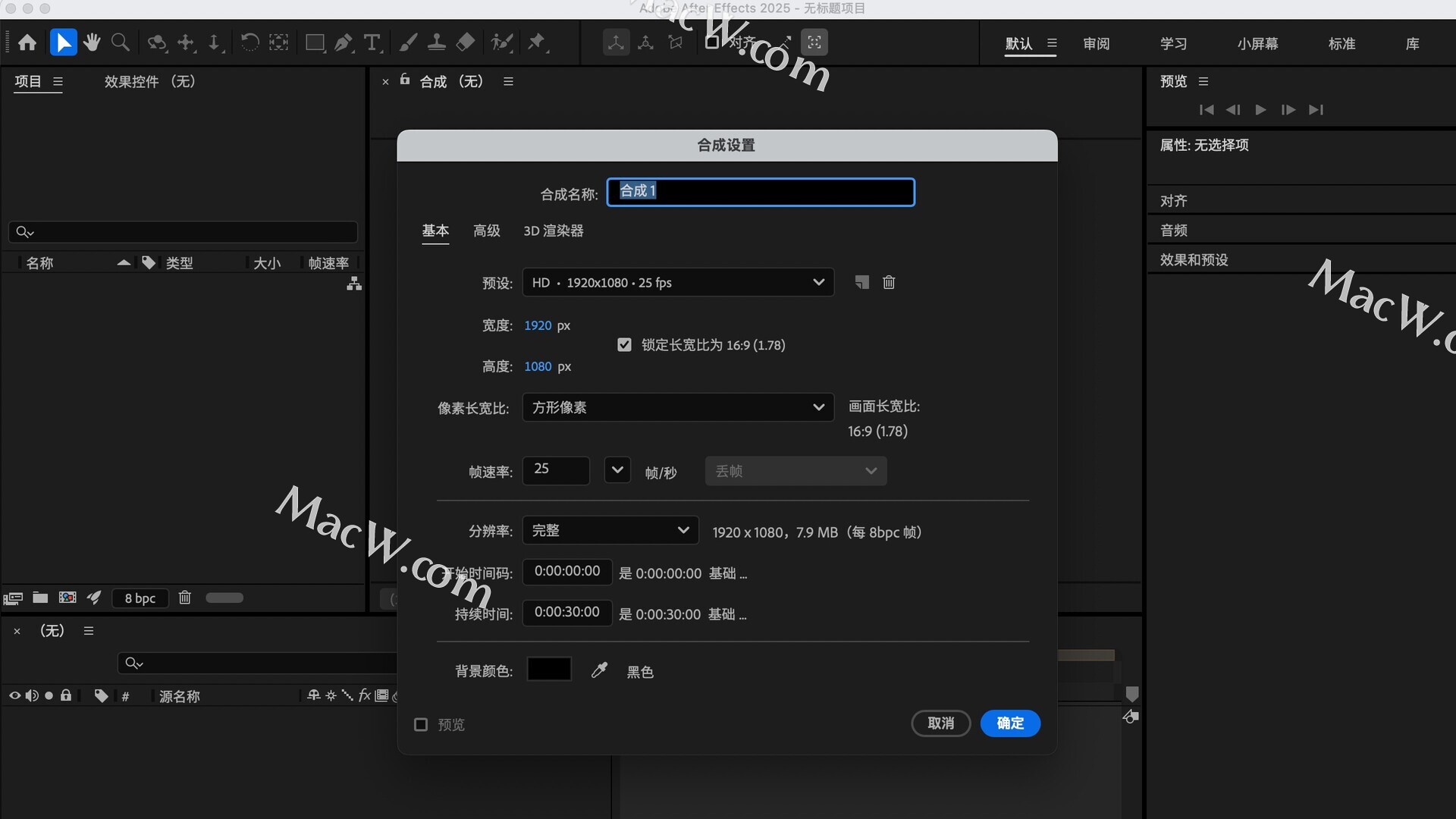Open the 默认 workspace menu
Viewport: 1456px width, 819px height.
pyautogui.click(x=1052, y=43)
